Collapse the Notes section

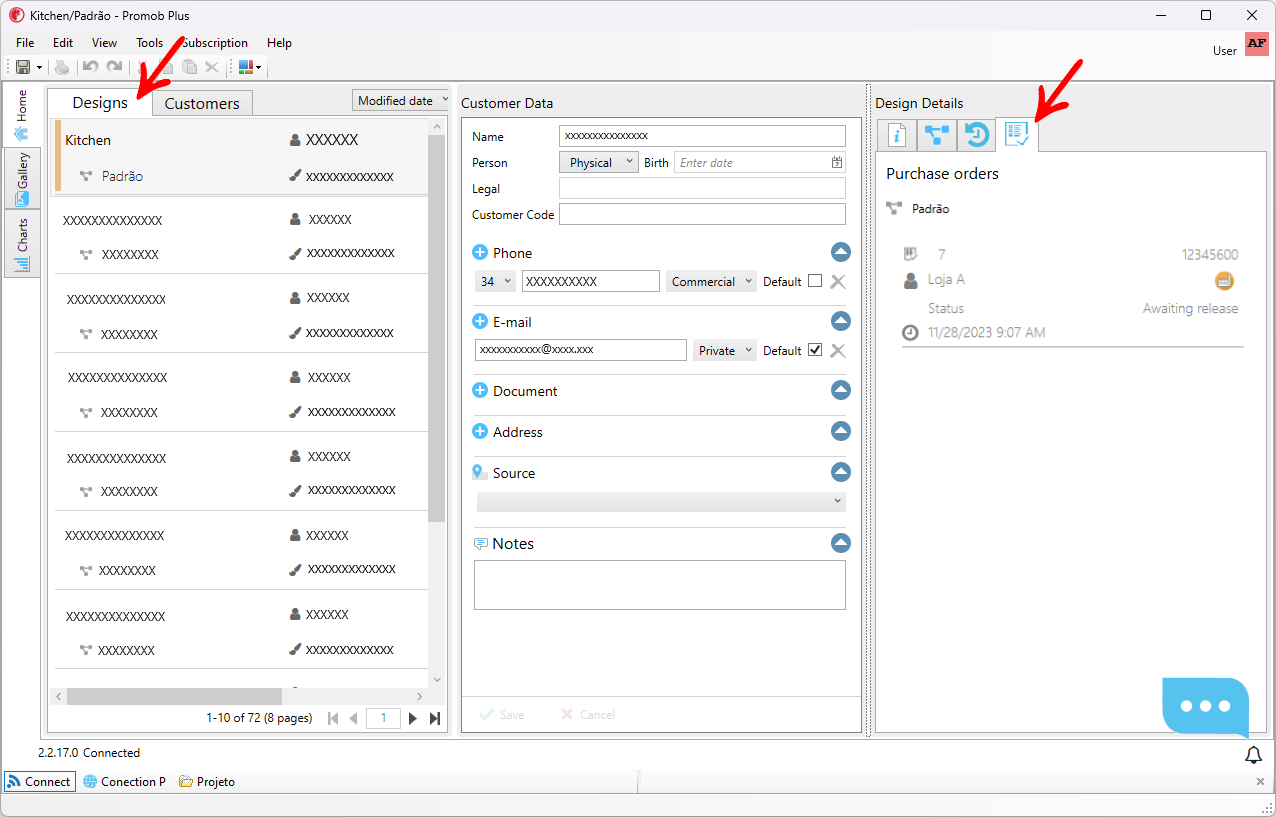point(841,543)
